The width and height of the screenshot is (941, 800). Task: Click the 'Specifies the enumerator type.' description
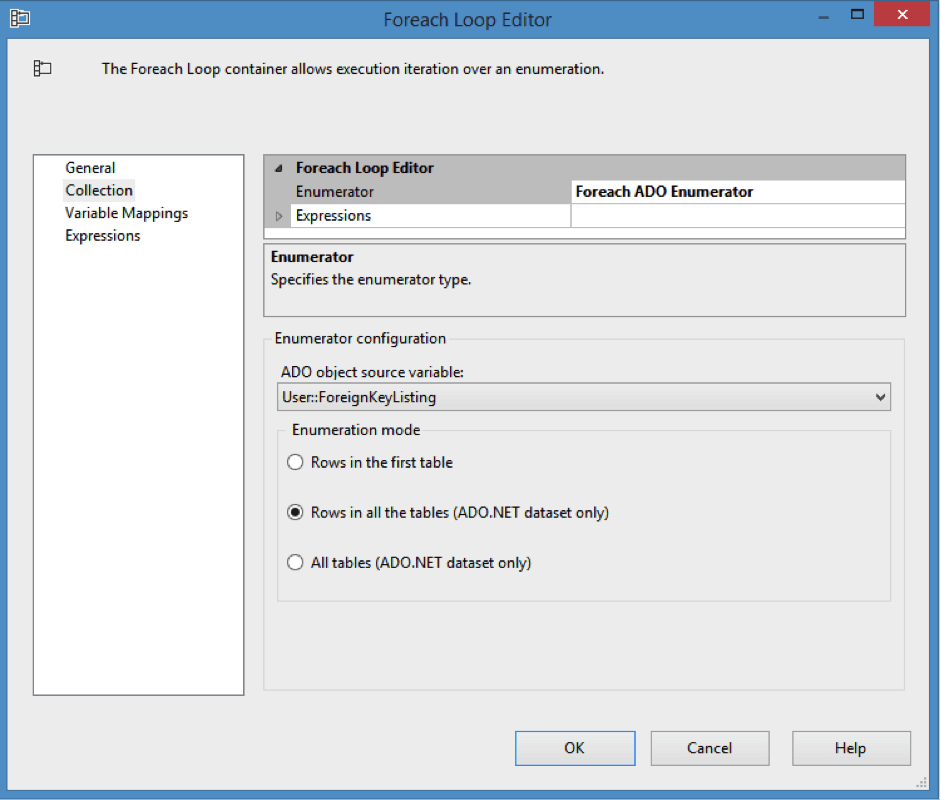click(371, 280)
